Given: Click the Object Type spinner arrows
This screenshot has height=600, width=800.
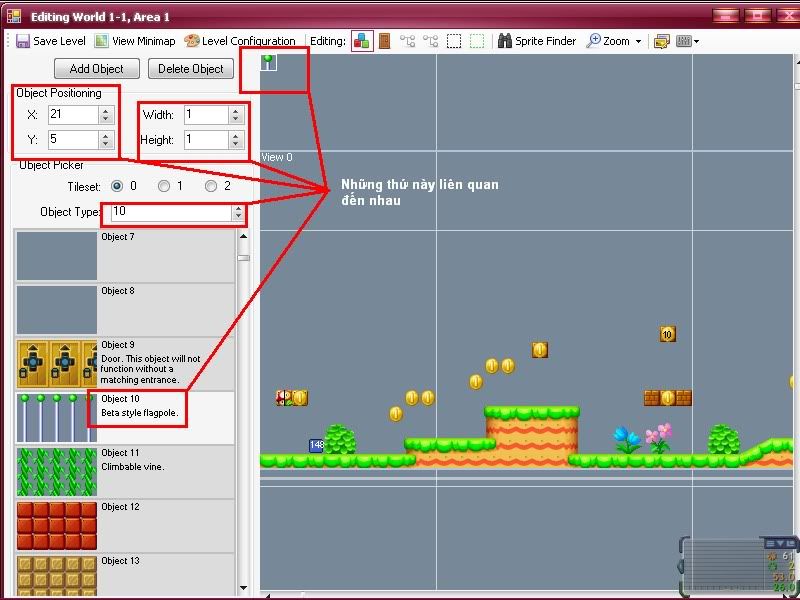Looking at the screenshot, I should click(x=238, y=212).
